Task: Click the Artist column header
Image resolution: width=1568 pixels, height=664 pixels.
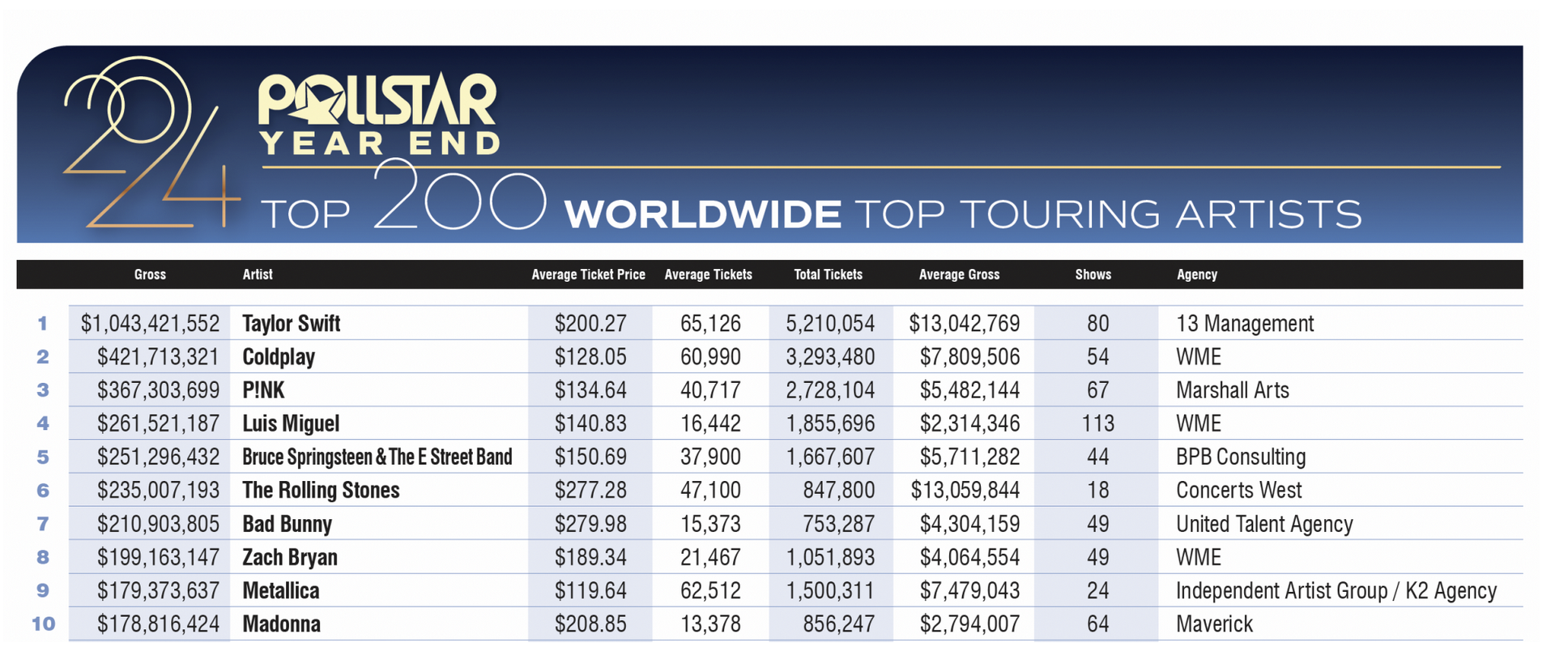Action: tap(258, 275)
